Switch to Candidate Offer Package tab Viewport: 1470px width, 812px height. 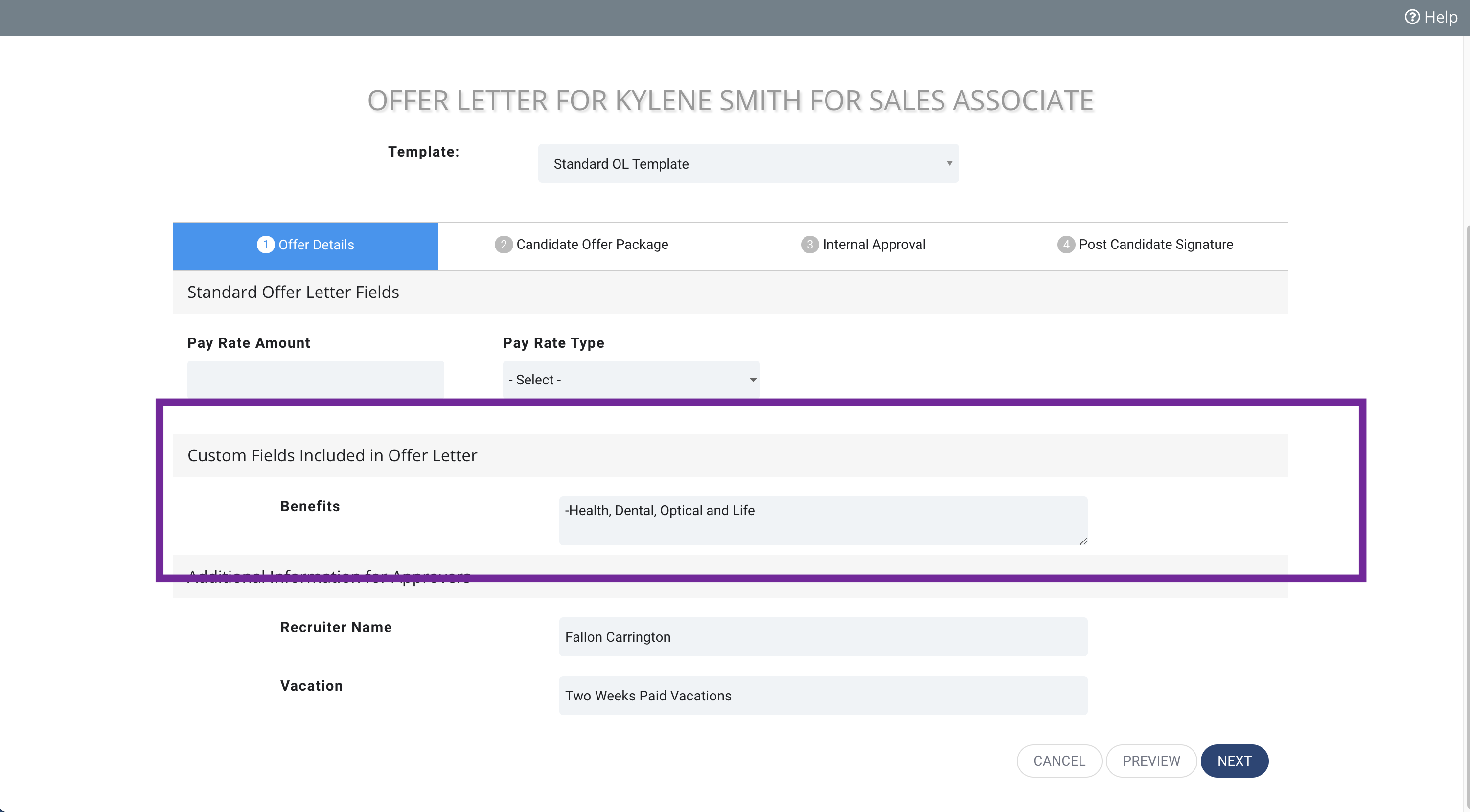(581, 245)
